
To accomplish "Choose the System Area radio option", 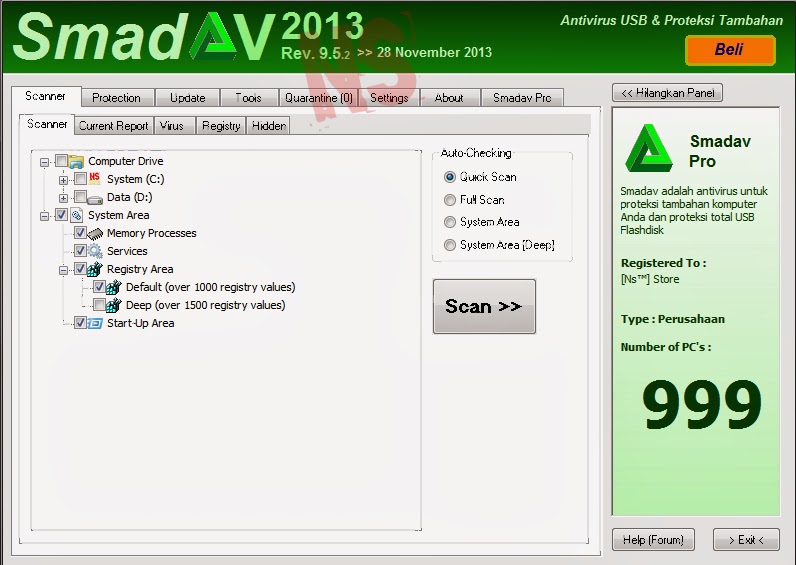I will coord(450,222).
